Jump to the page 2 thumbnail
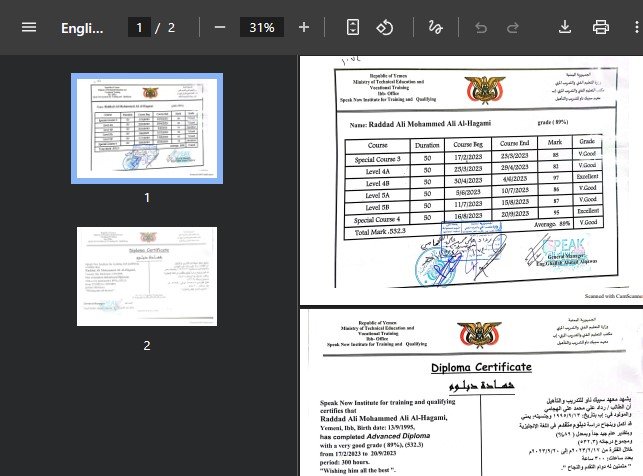Screen dimensions: 643x476 (x=147, y=276)
